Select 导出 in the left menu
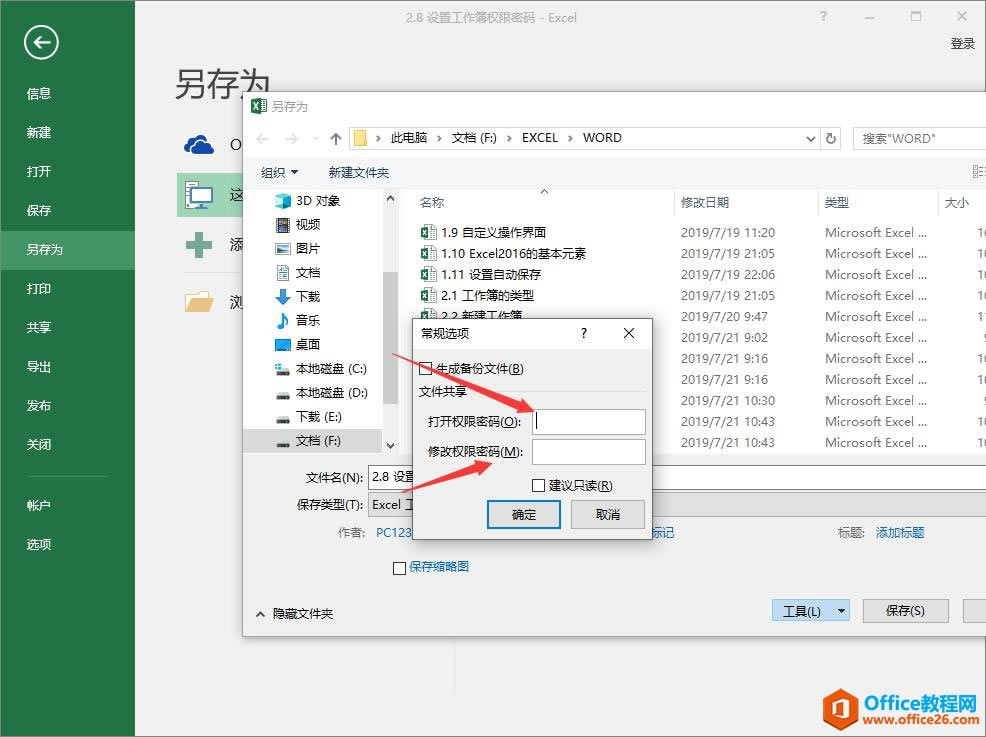986x737 pixels. pyautogui.click(x=39, y=366)
